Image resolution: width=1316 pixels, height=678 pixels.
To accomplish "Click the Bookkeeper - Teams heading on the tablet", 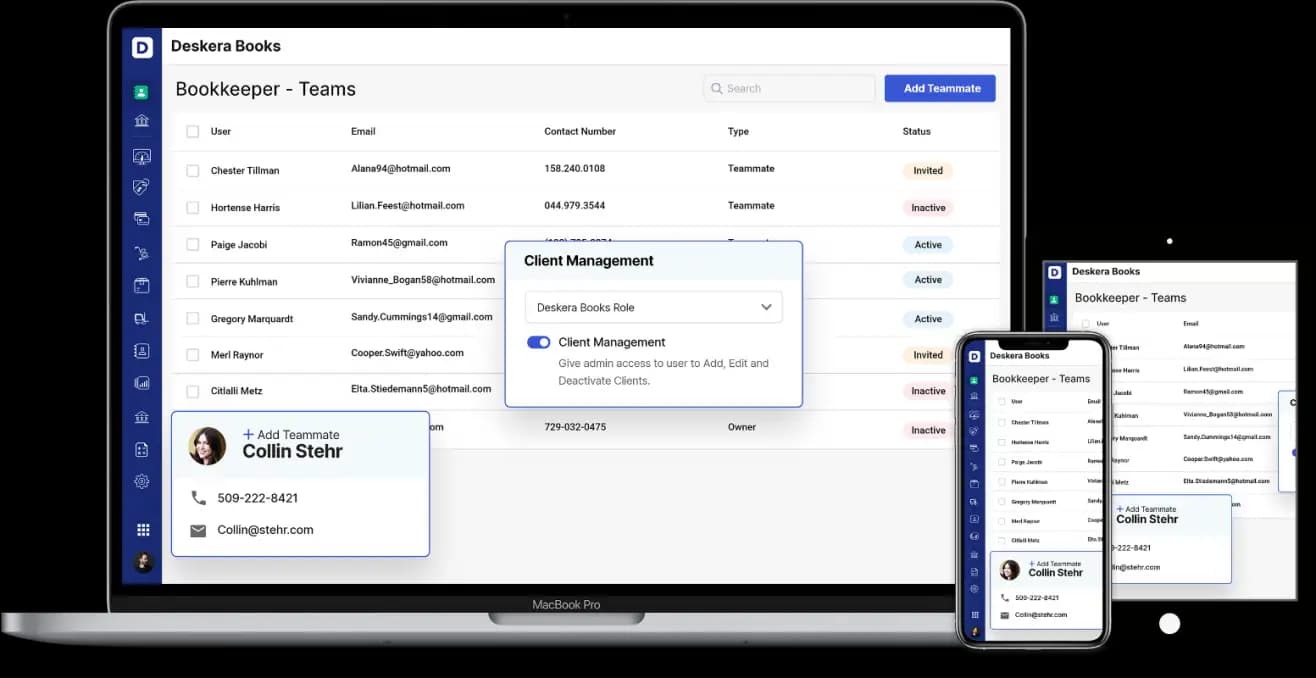I will coord(1130,298).
